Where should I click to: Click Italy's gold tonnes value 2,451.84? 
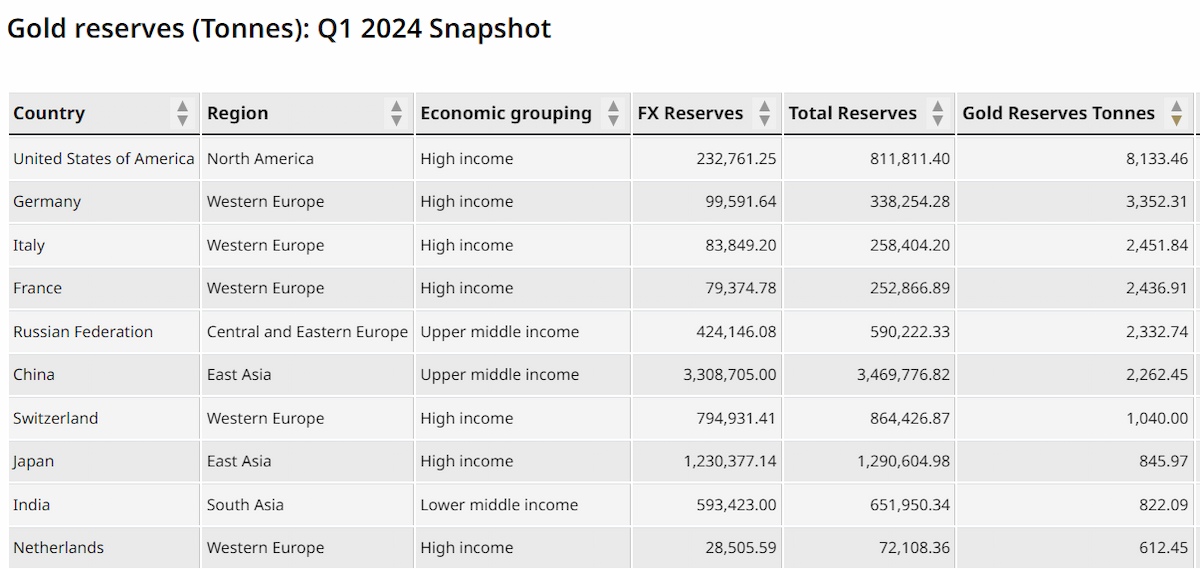1156,245
